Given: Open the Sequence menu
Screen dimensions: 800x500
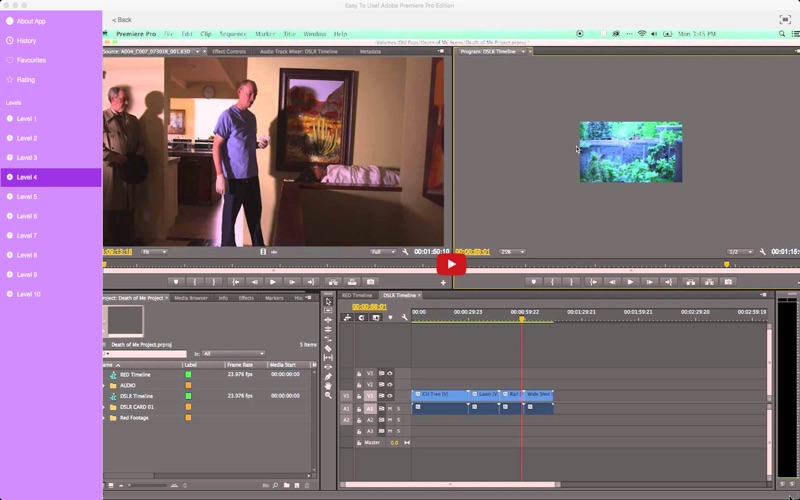Looking at the screenshot, I should point(233,34).
